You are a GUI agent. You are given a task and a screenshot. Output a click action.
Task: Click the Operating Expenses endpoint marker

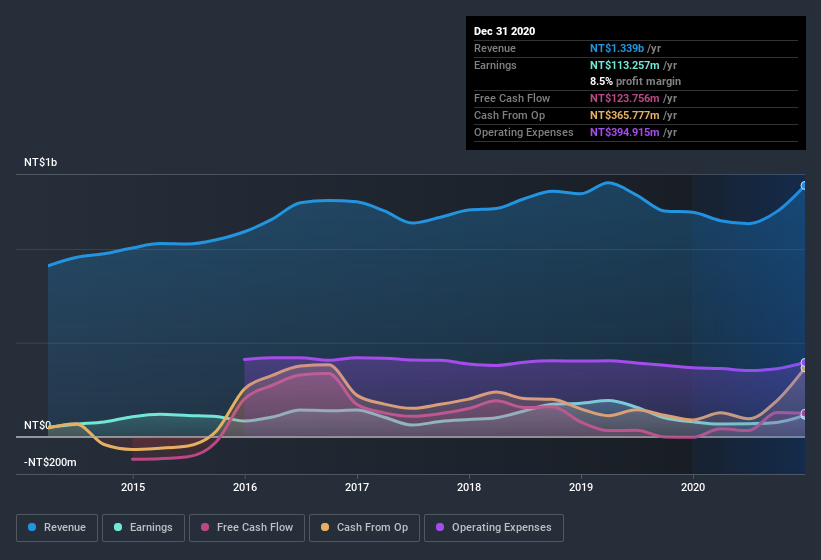[804, 363]
